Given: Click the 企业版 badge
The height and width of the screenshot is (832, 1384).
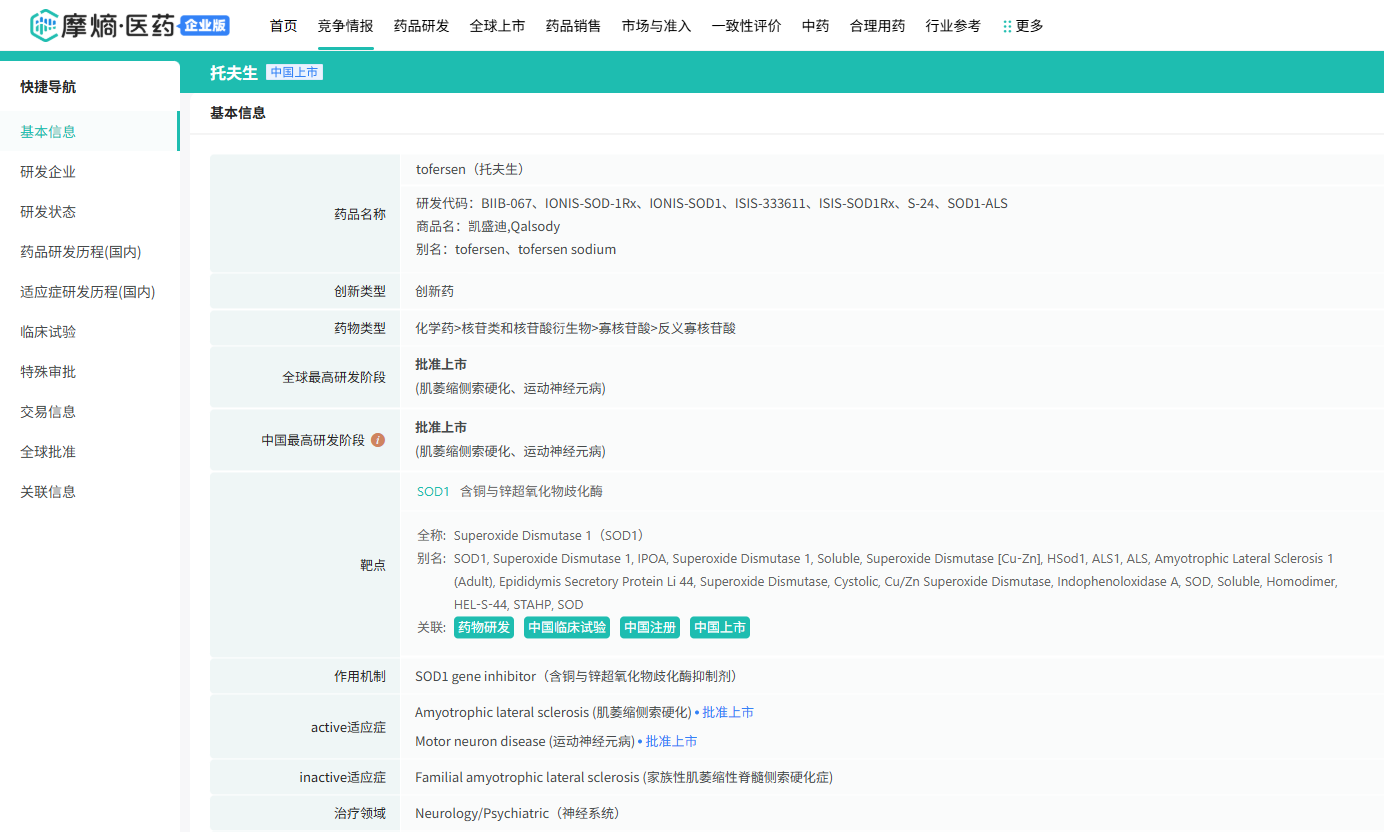Looking at the screenshot, I should (x=205, y=26).
